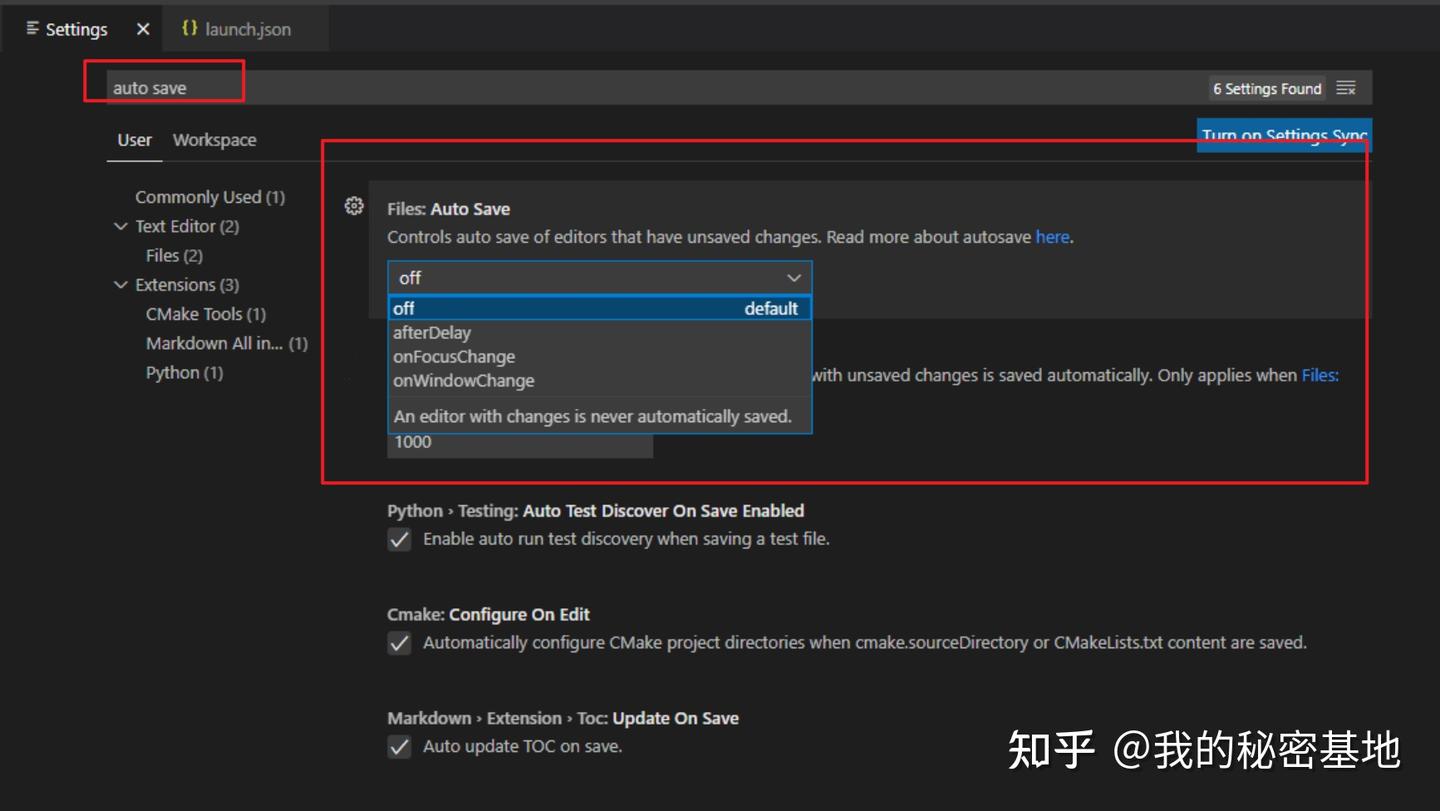The image size is (1440, 811).
Task: Switch to the Workspace settings tab
Action: pyautogui.click(x=214, y=140)
